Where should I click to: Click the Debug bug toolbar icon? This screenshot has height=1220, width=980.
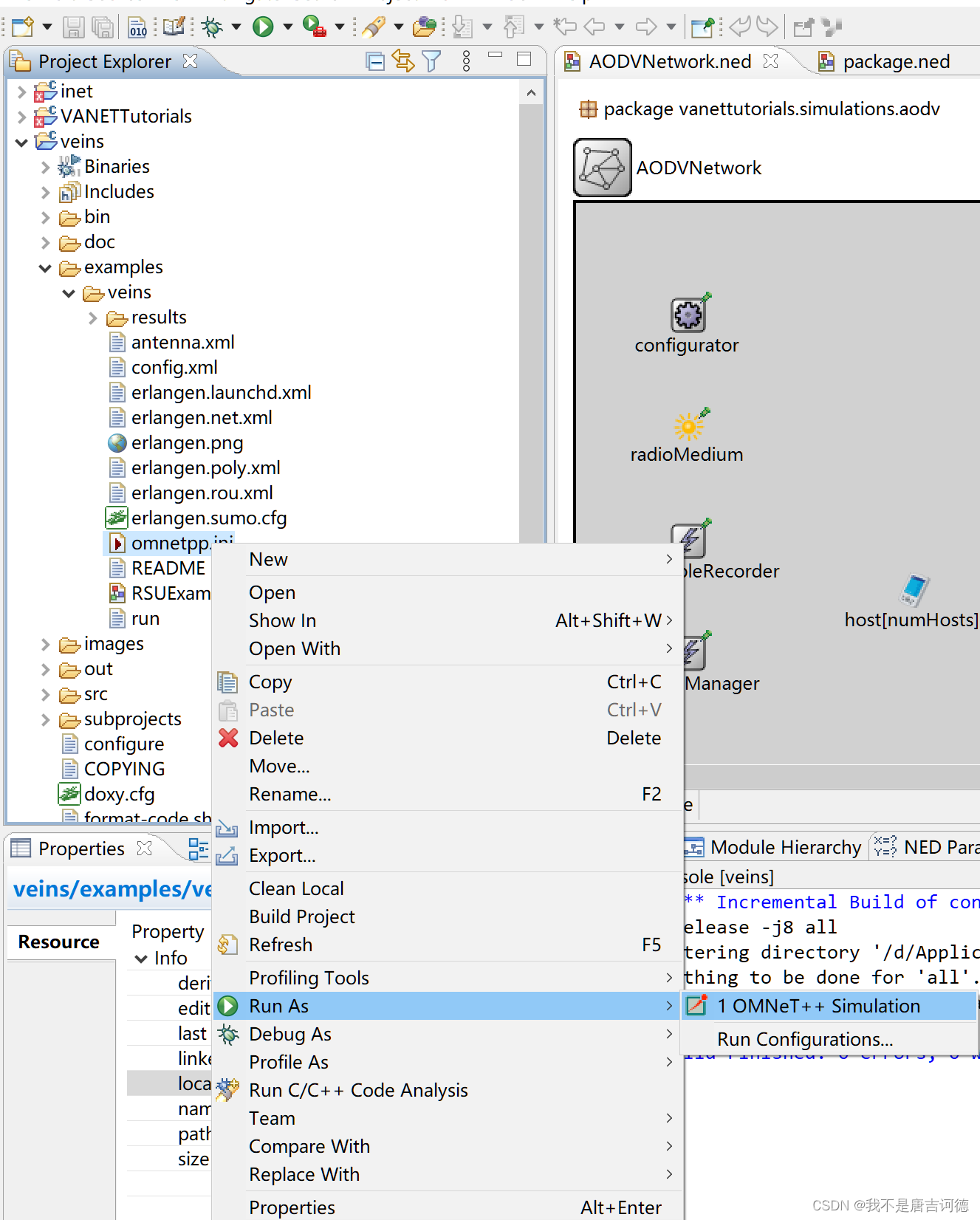(212, 27)
